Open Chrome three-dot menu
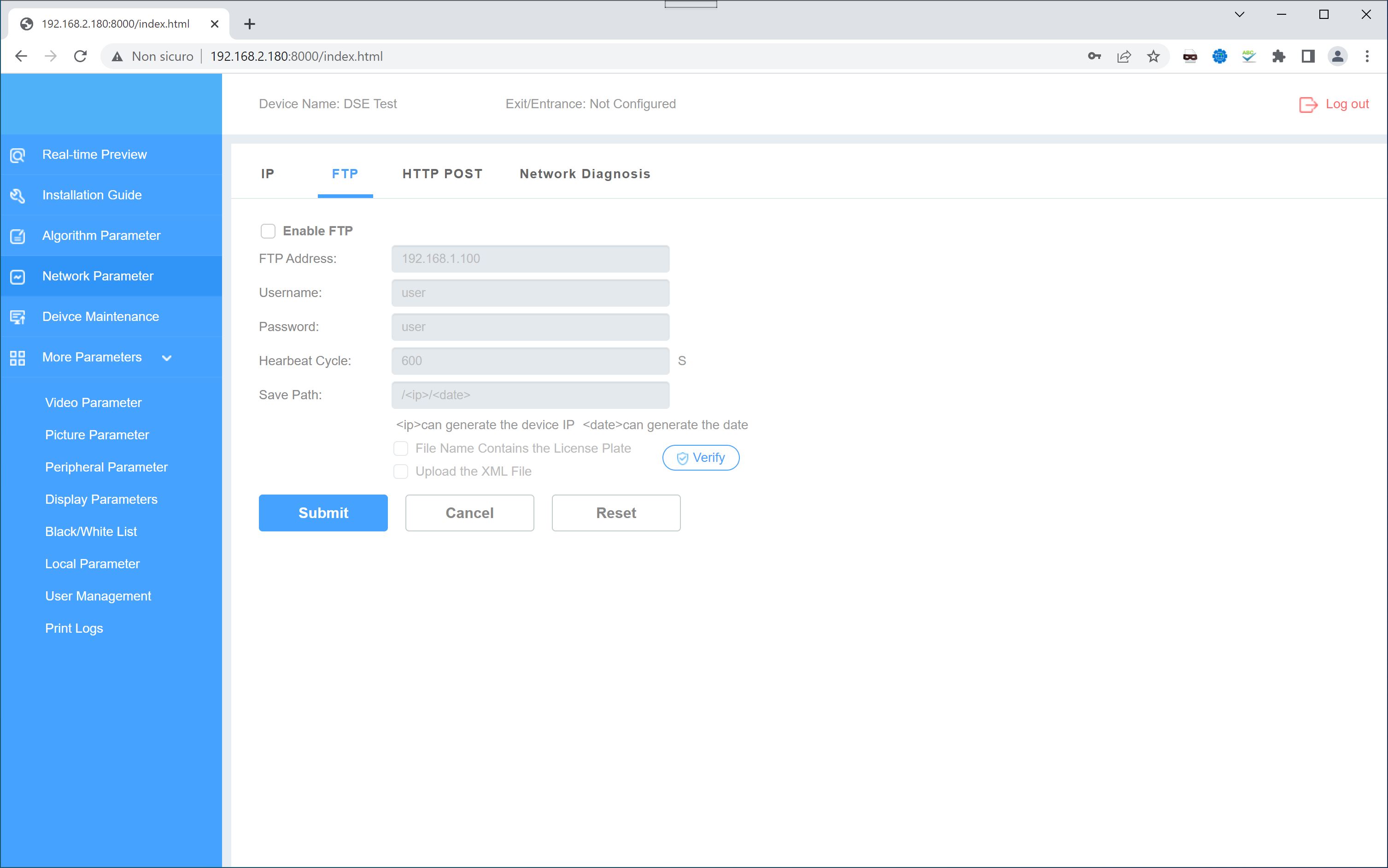Screen dimensions: 1388x868 pyautogui.click(x=1367, y=56)
